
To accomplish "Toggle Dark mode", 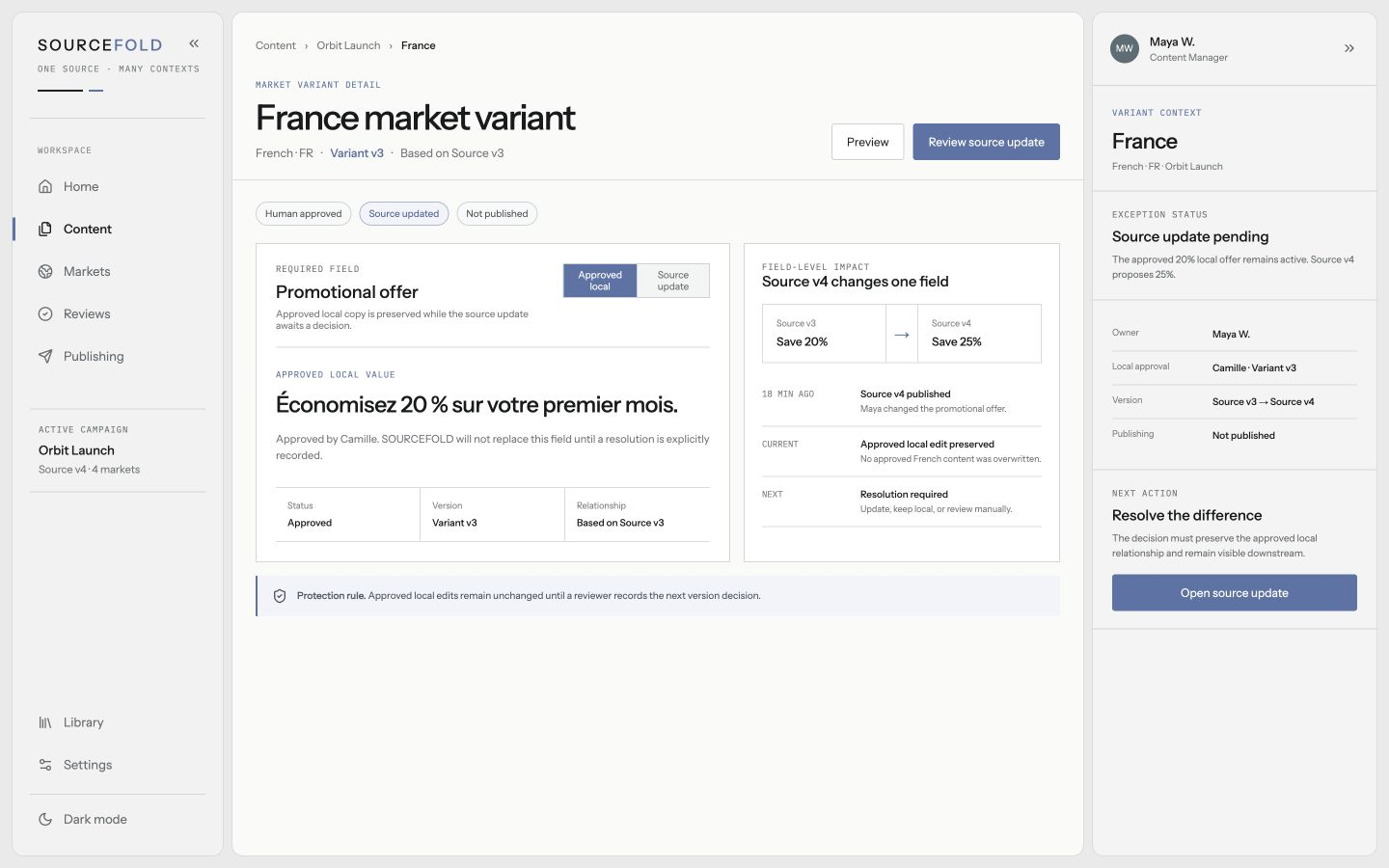I will 118,819.
